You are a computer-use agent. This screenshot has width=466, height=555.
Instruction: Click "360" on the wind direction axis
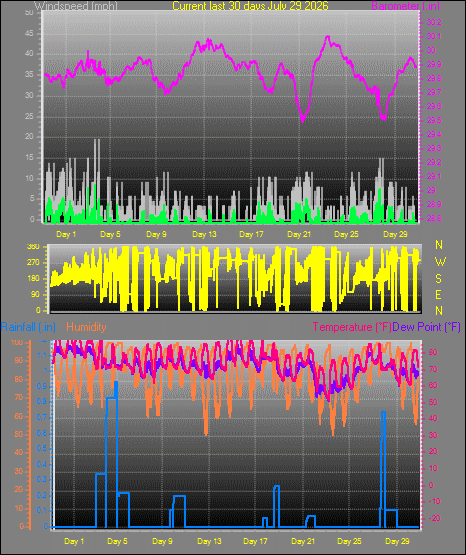pos(33,247)
